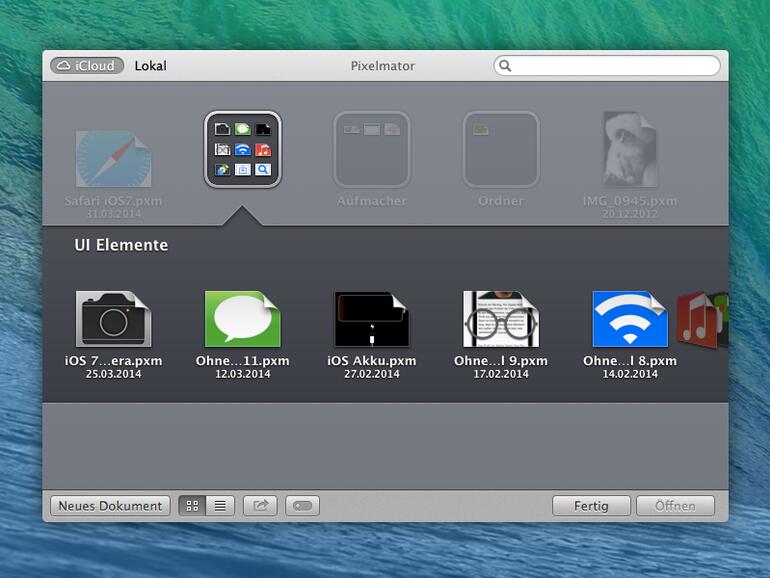770x578 pixels.
Task: Select the blue Wi-Fi icon file
Action: 629,320
